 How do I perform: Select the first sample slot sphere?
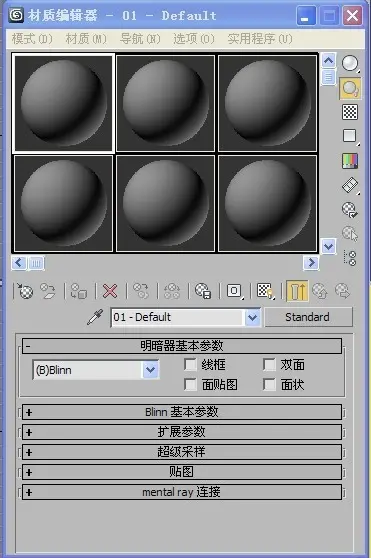(63, 103)
